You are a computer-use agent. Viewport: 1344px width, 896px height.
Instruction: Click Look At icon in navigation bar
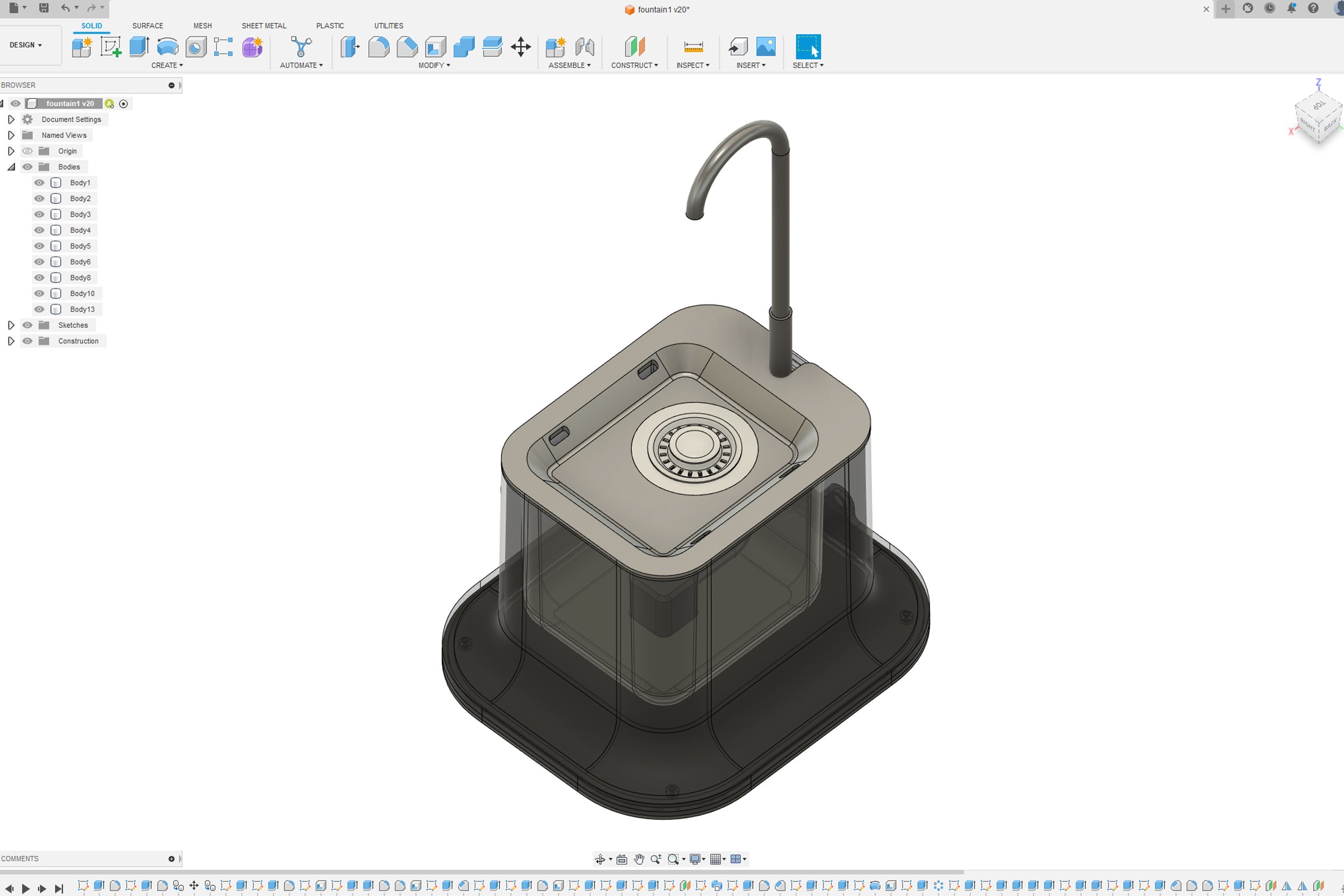click(621, 859)
